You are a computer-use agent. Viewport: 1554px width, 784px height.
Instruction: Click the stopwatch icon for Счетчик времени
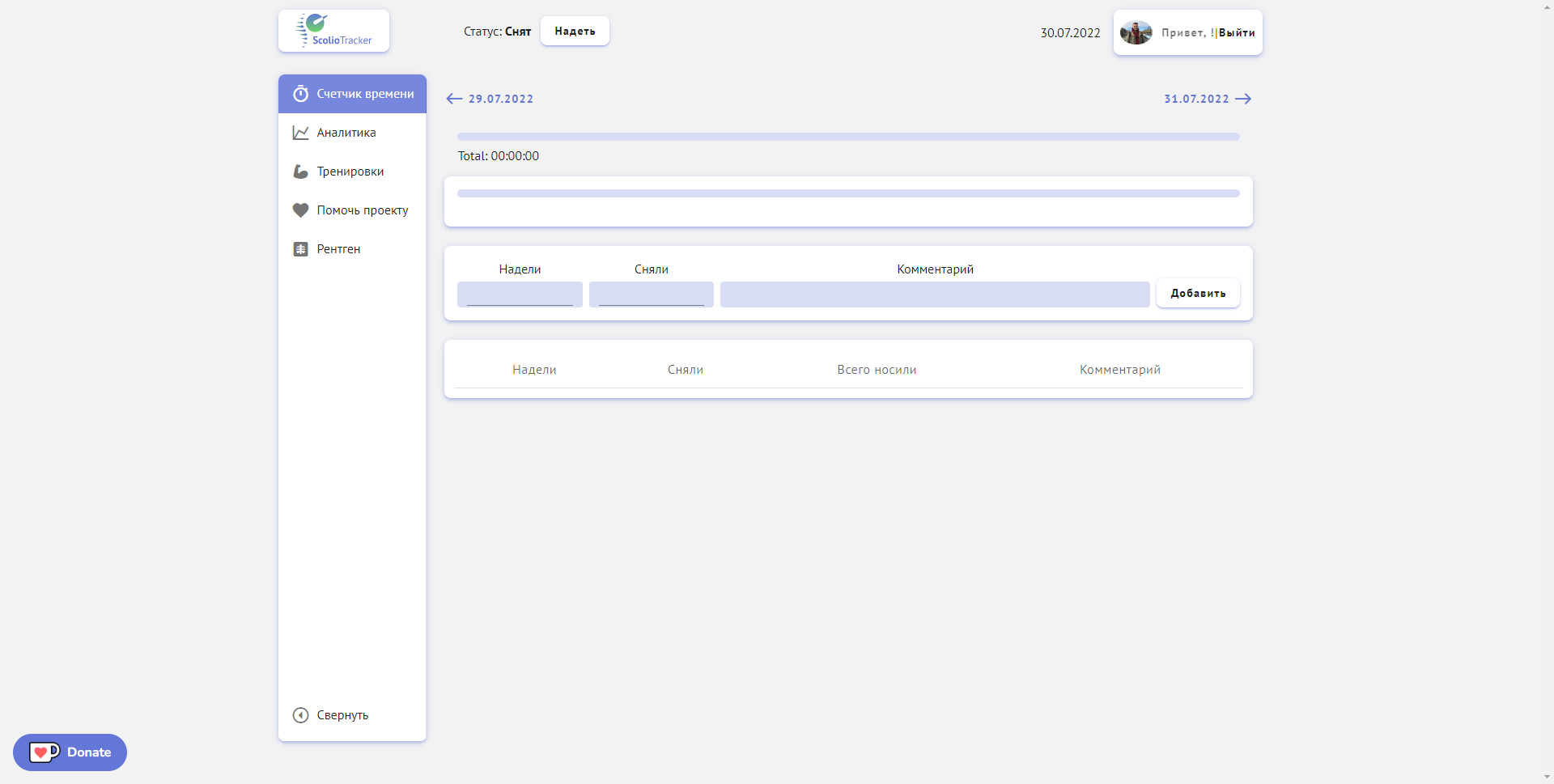300,94
